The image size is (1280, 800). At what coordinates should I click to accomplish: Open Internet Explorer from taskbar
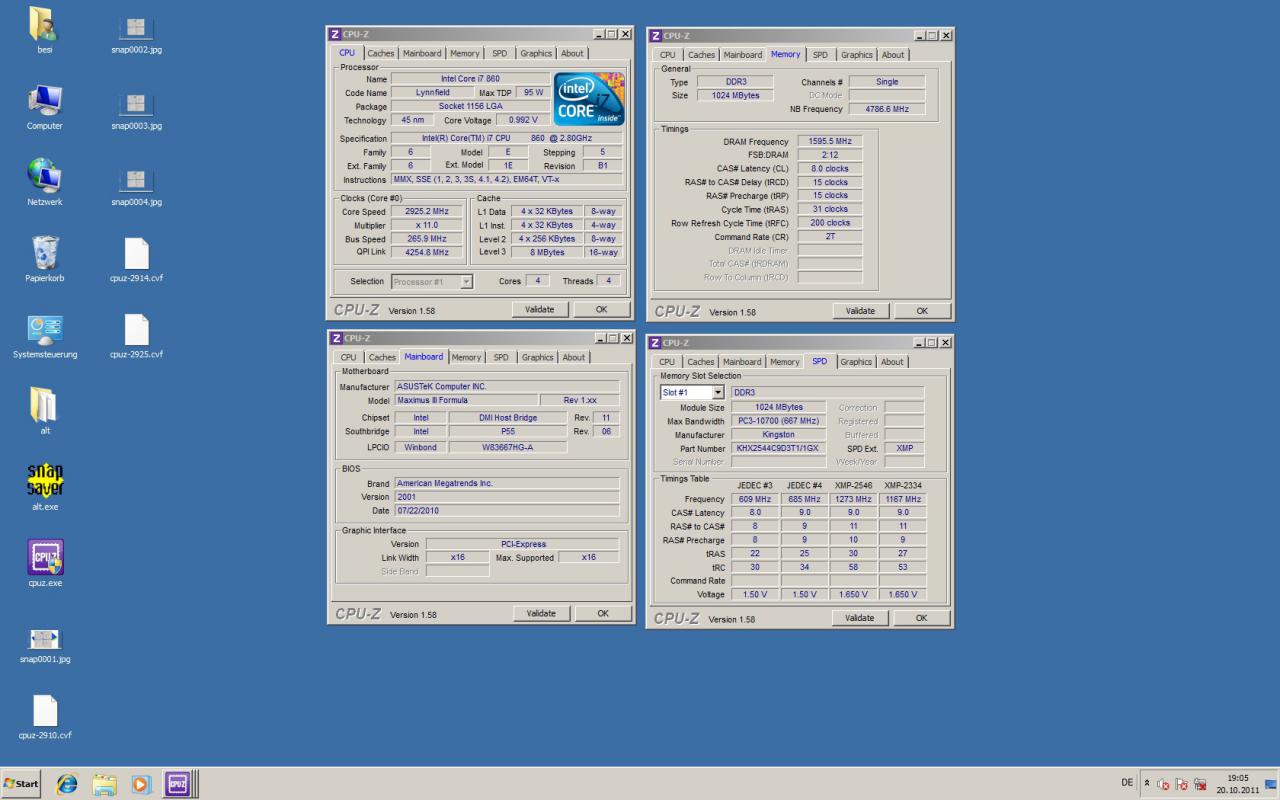[68, 784]
